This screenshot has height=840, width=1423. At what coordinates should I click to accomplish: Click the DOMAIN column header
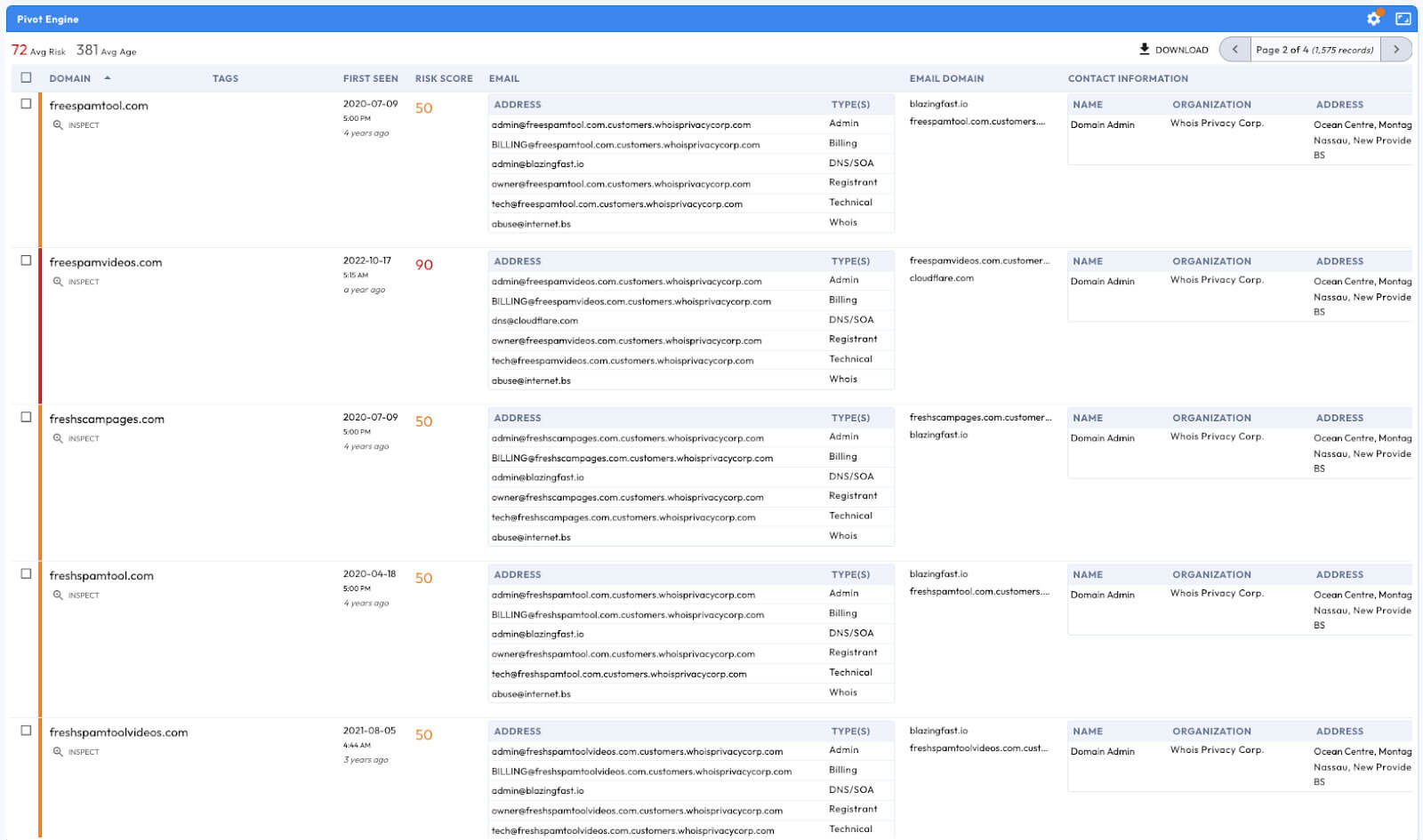(69, 78)
